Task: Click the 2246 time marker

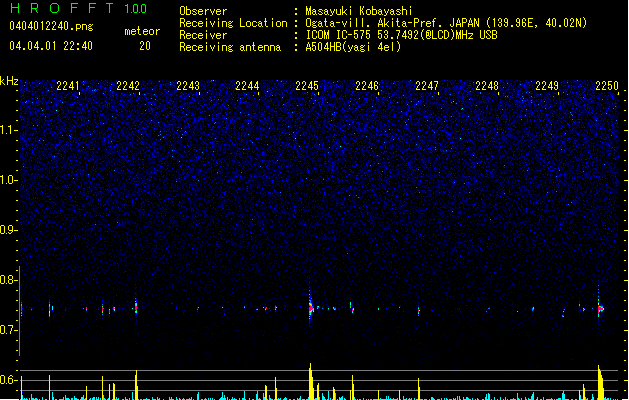Action: click(367, 86)
